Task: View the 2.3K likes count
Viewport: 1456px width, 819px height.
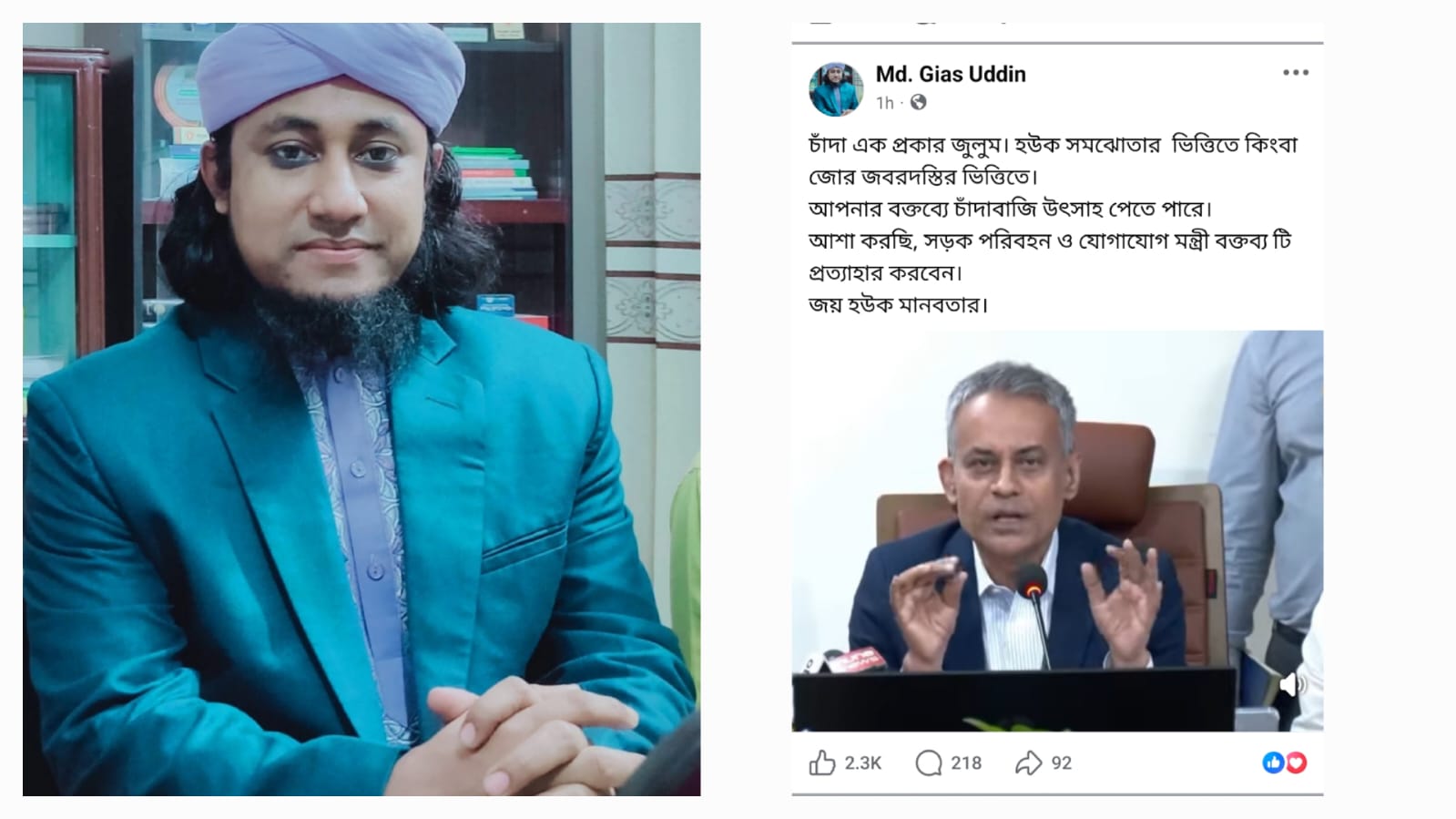Action: [862, 763]
